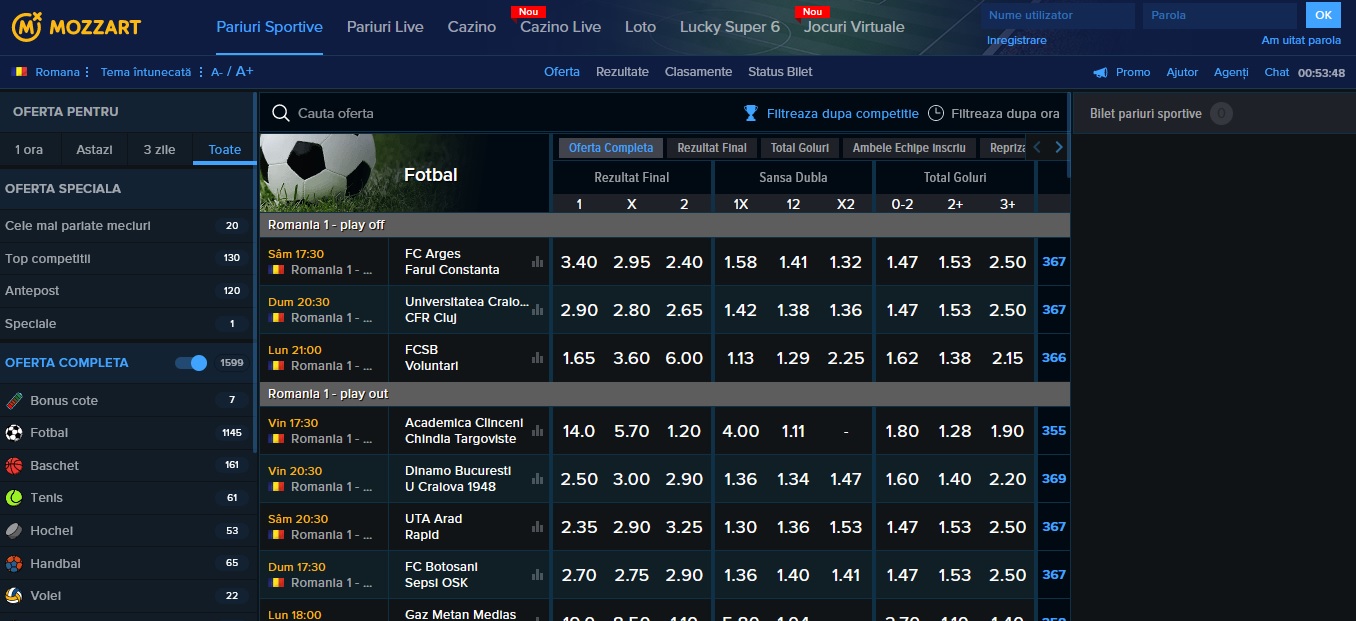Open Cazino Live section
The image size is (1356, 621).
[560, 27]
